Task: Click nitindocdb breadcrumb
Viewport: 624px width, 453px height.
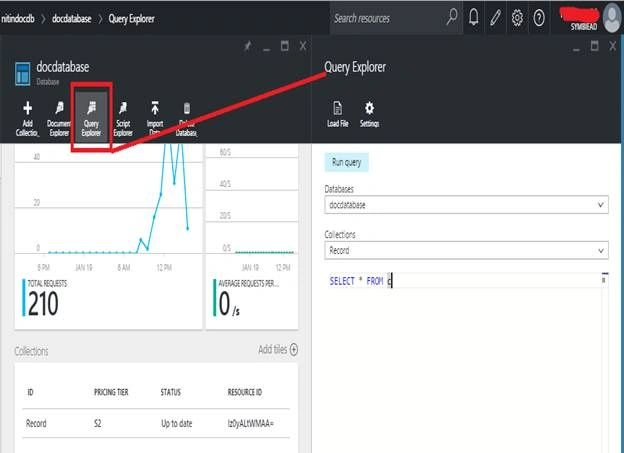Action: pyautogui.click(x=18, y=19)
